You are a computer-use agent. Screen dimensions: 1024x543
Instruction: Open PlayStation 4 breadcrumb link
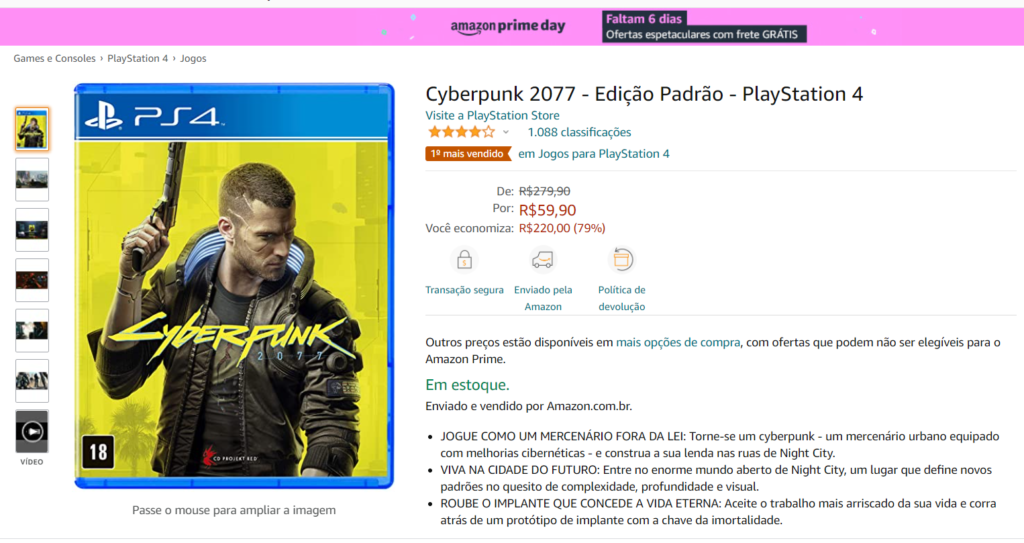pos(138,59)
